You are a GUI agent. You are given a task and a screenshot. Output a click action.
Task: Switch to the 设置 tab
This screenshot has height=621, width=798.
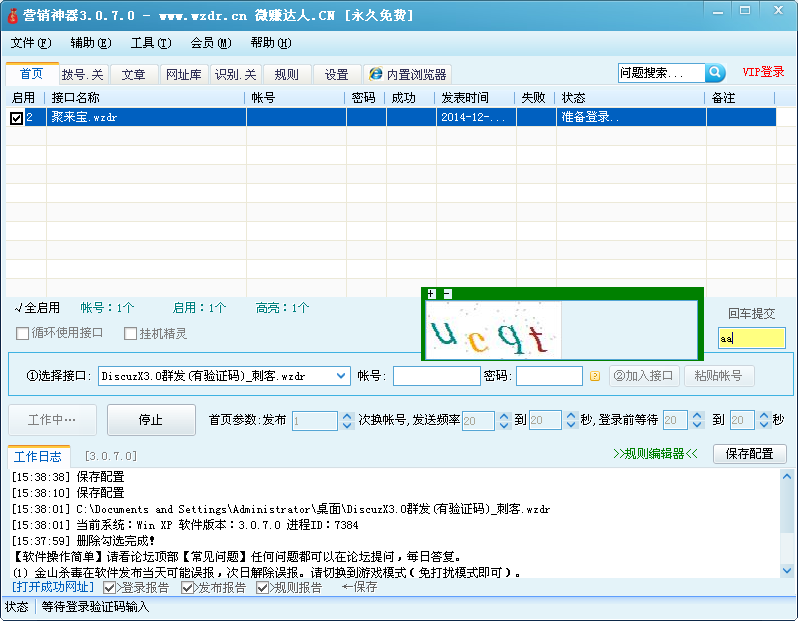(337, 75)
